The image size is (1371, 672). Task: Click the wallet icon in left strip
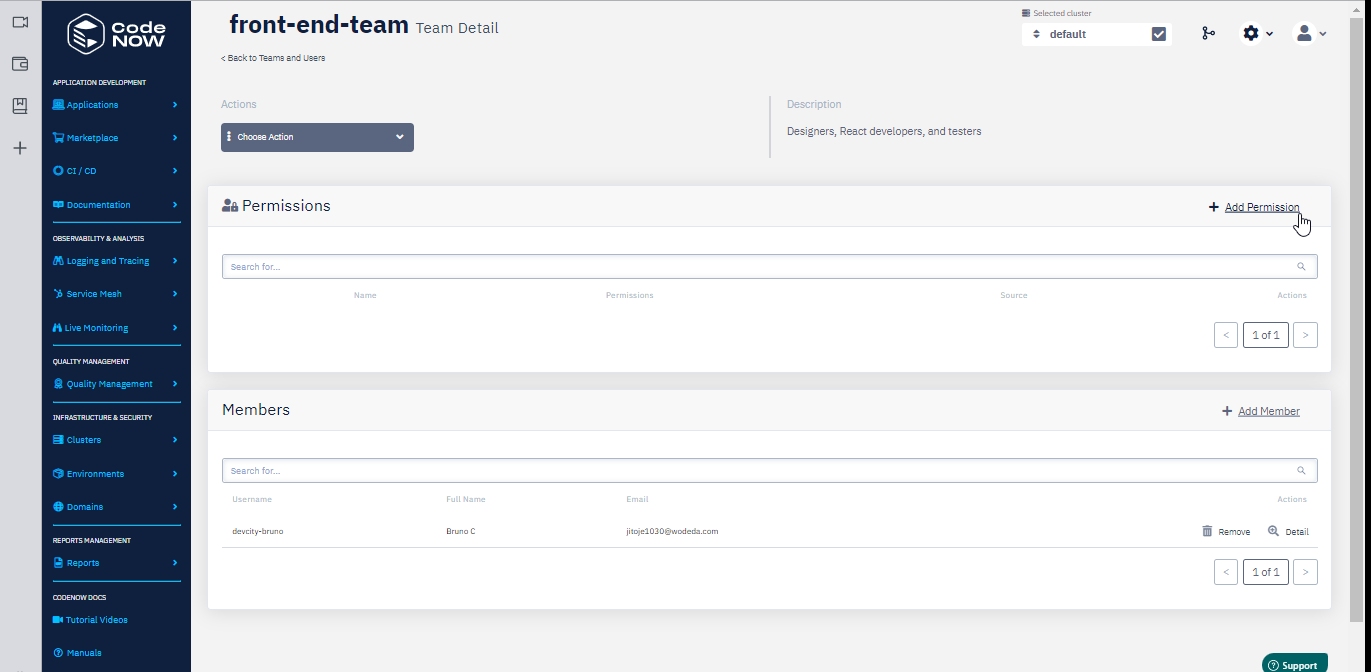coord(20,64)
